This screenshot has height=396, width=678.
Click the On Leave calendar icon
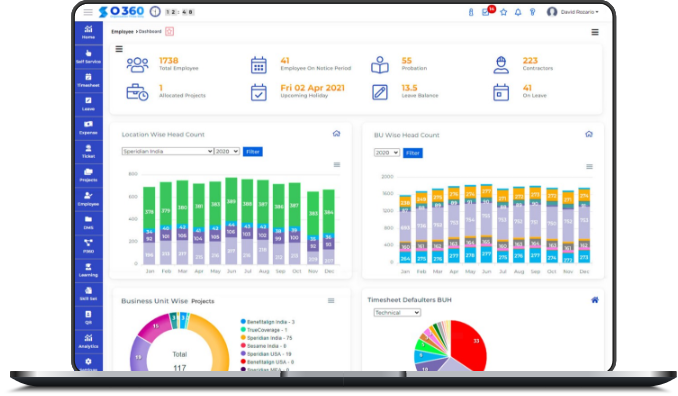click(501, 93)
